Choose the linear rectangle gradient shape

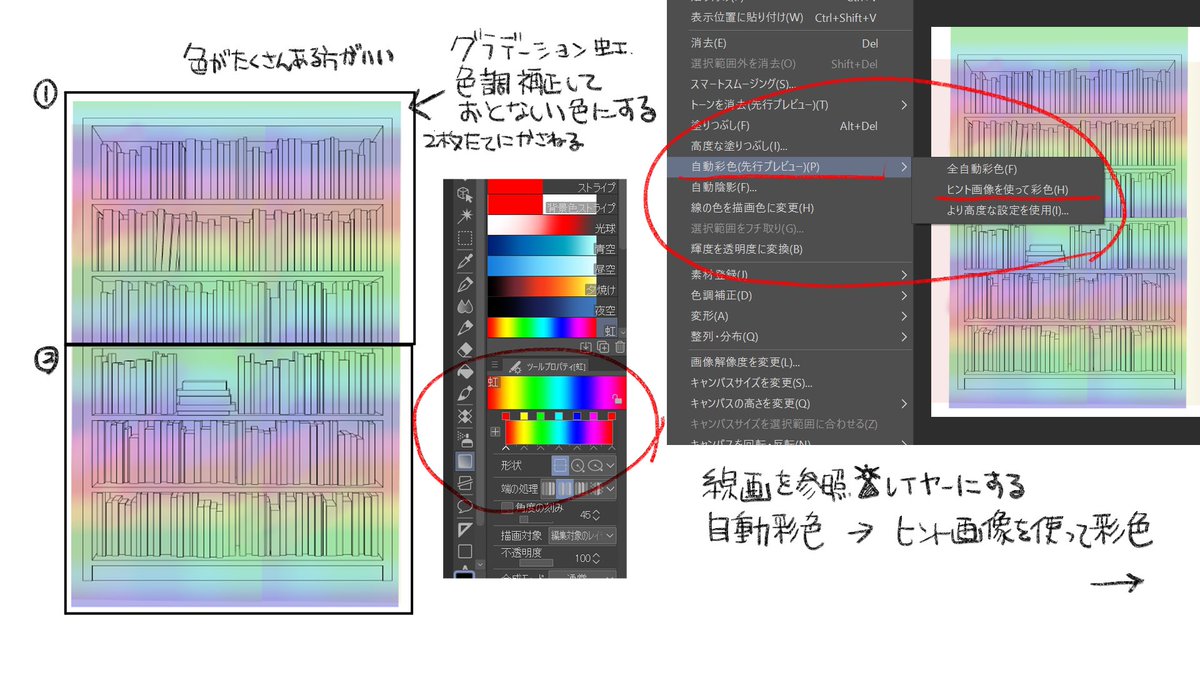tap(560, 465)
